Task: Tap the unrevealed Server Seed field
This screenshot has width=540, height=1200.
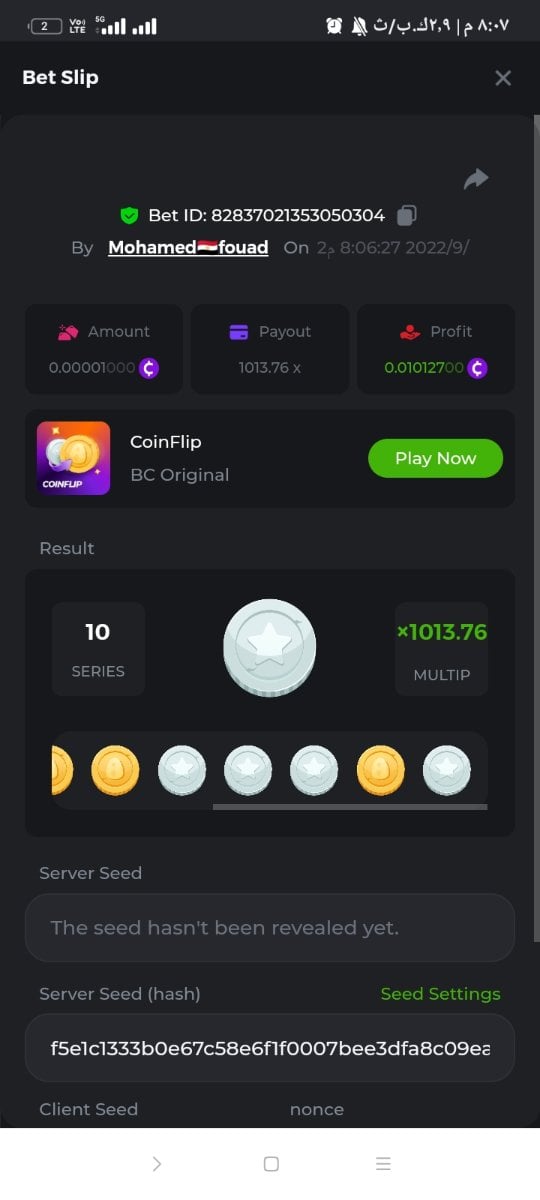Action: [270, 928]
